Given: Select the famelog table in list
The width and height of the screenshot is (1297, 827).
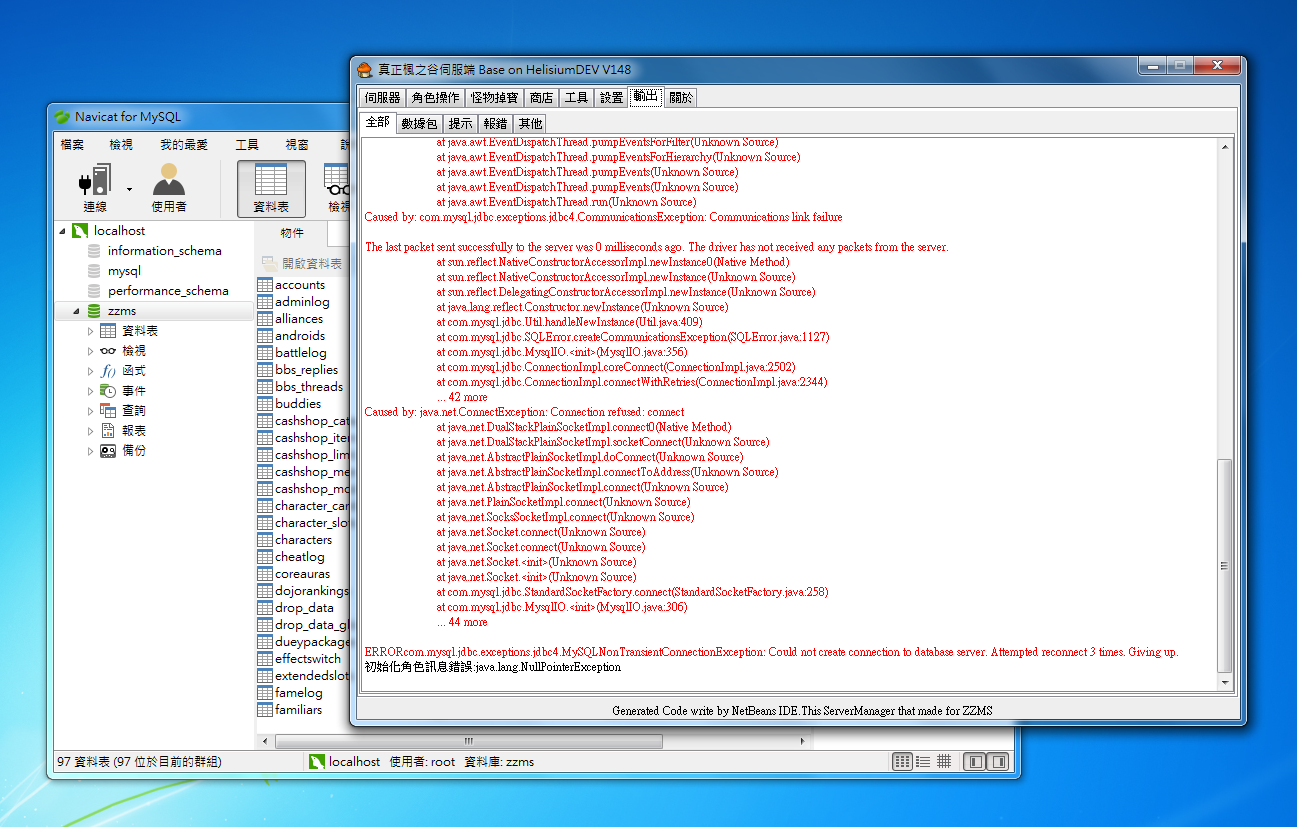Looking at the screenshot, I should (x=298, y=693).
